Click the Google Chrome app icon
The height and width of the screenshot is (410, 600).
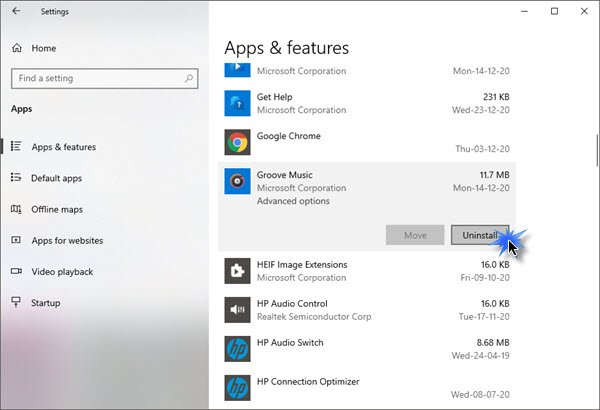(237, 142)
